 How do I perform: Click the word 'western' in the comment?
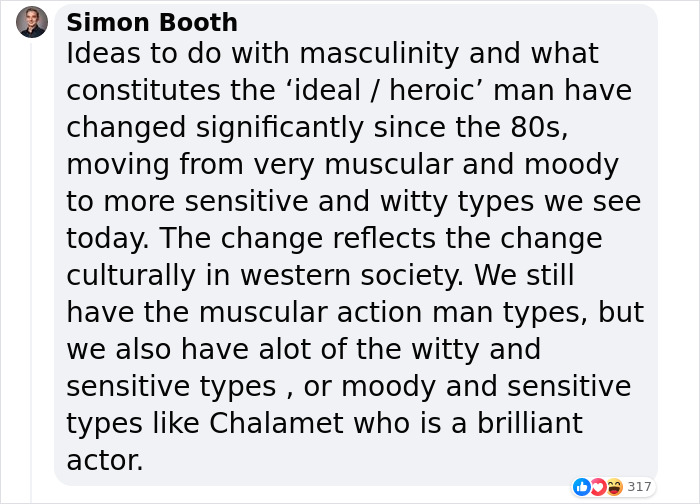[295, 276]
